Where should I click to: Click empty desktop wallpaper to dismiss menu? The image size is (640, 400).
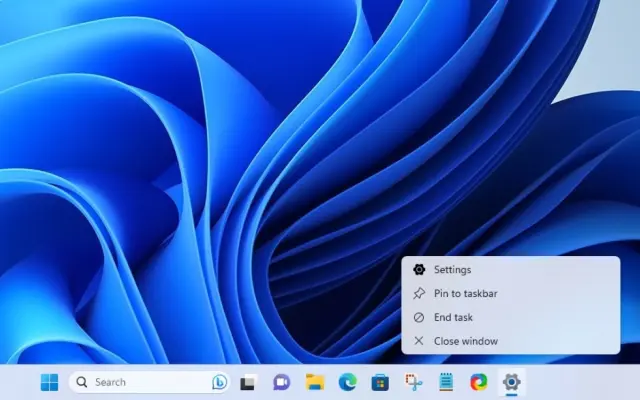150,150
